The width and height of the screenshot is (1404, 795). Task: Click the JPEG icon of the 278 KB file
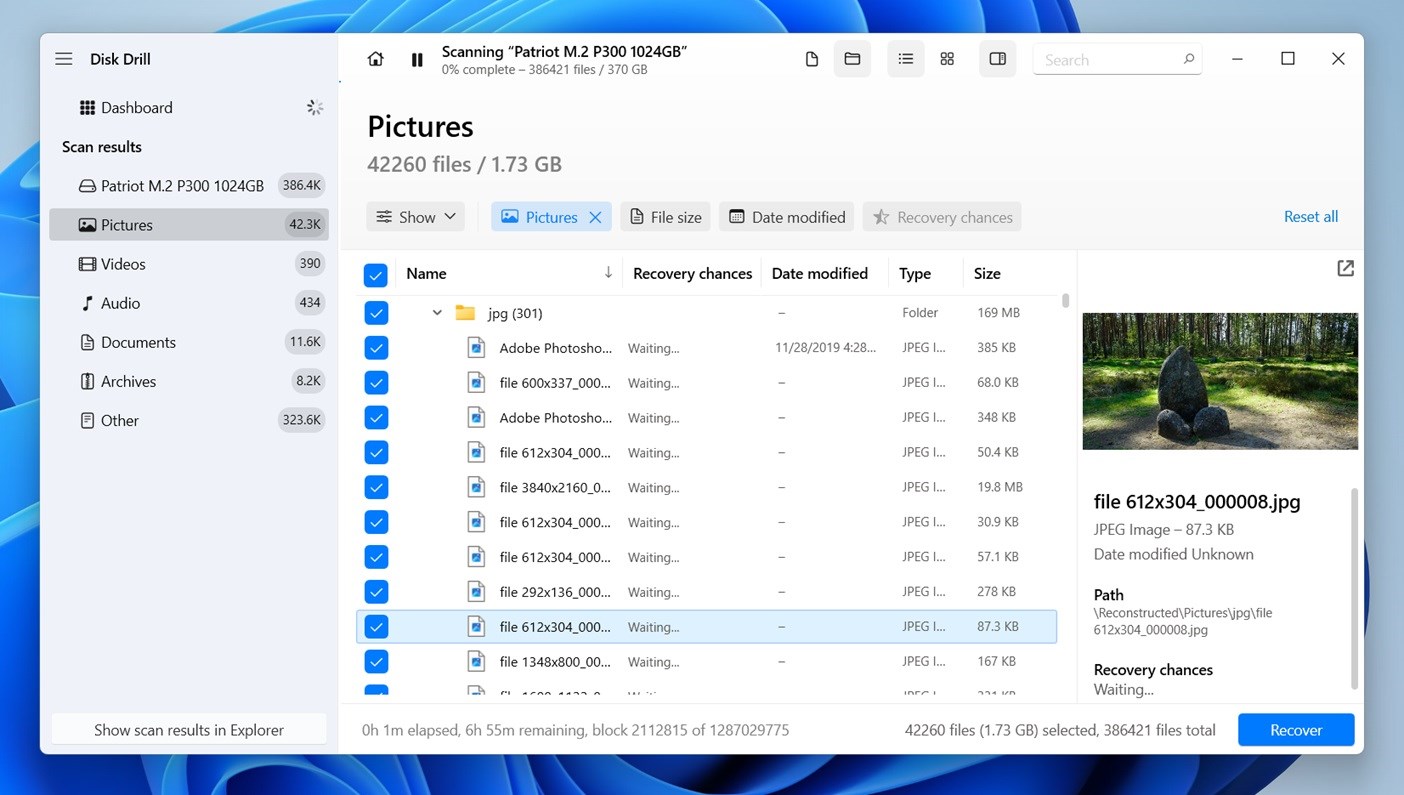coord(477,592)
